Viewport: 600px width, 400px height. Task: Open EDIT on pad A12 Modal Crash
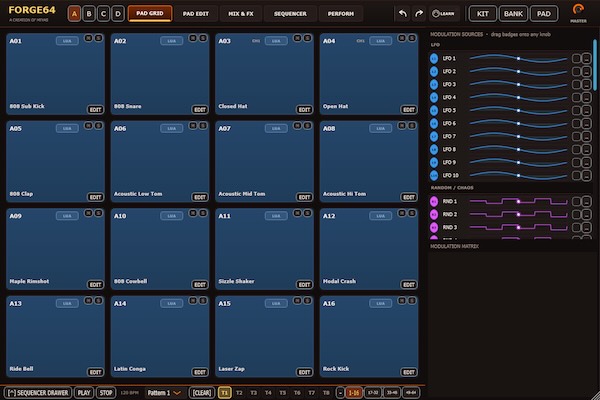[x=409, y=285]
